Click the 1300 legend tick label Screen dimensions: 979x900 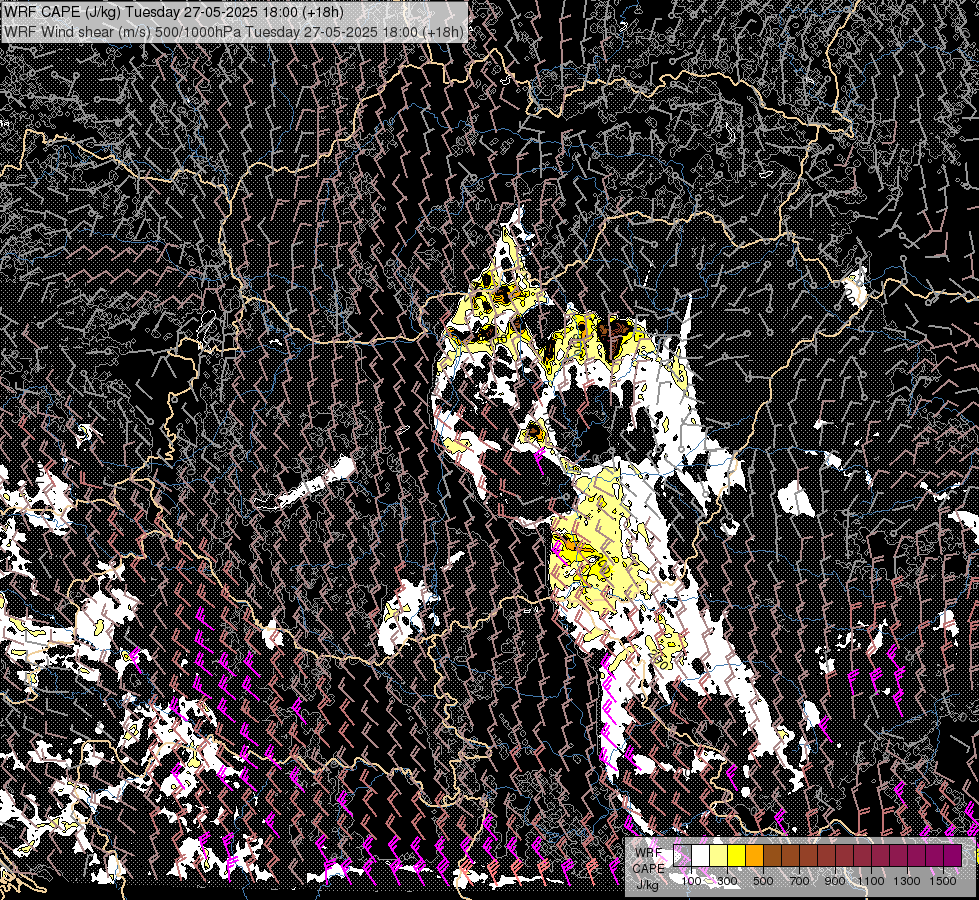tap(907, 881)
